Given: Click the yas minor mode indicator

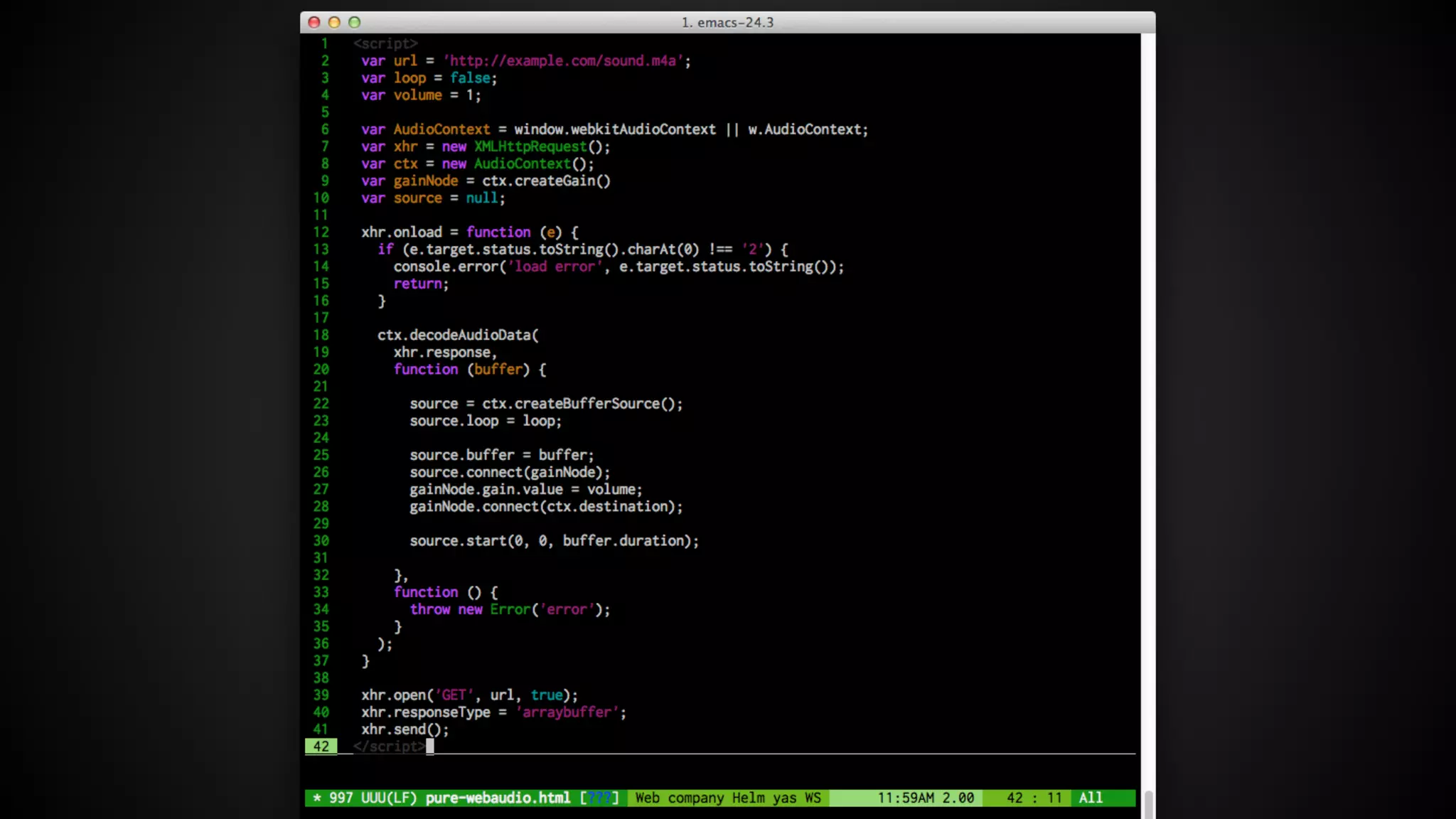Looking at the screenshot, I should [785, 798].
